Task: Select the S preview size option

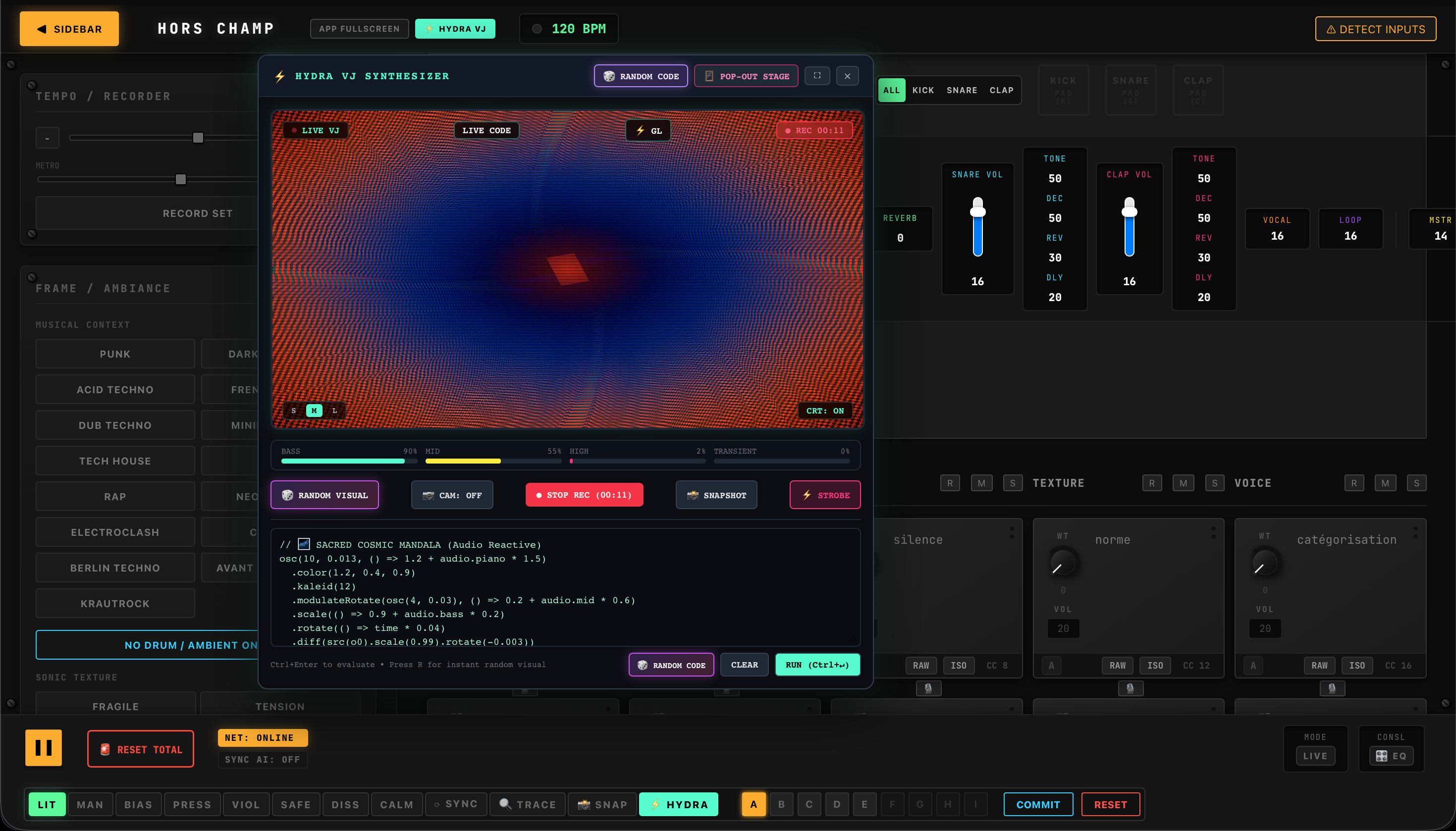Action: point(293,411)
